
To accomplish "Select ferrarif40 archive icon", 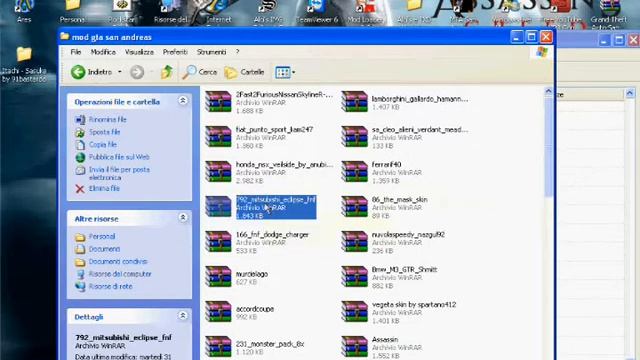I will tap(354, 171).
